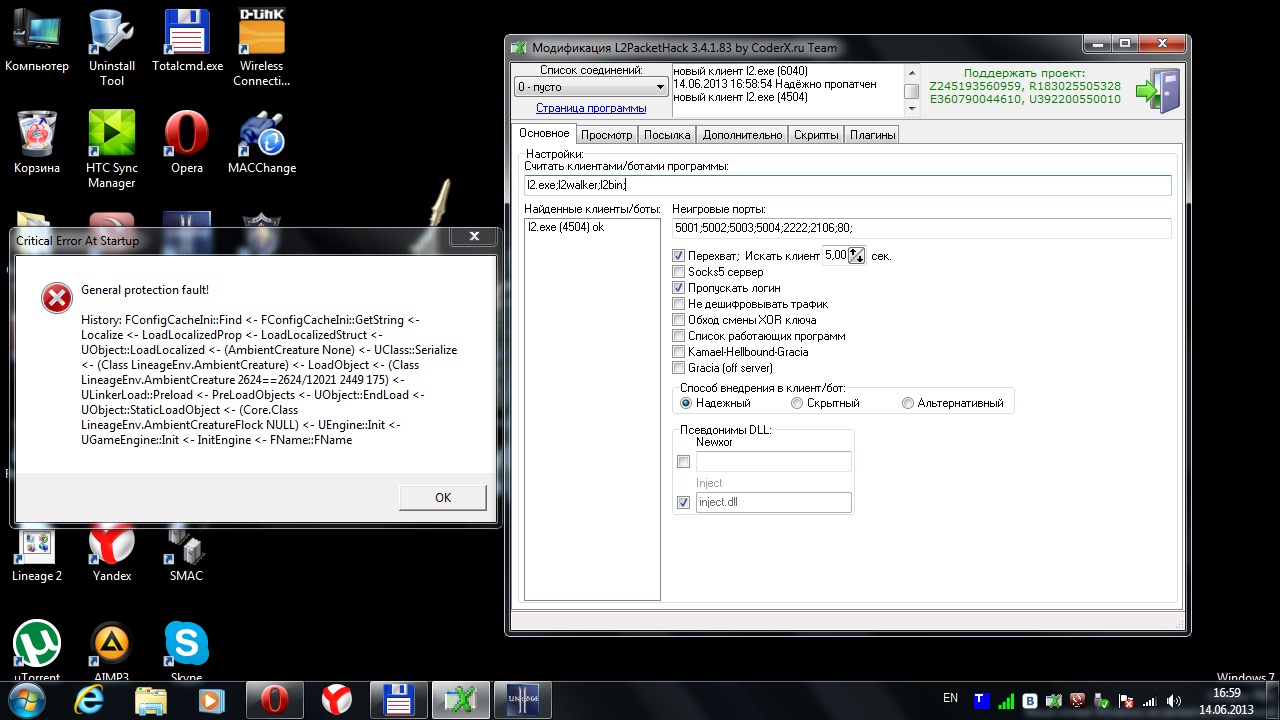The height and width of the screenshot is (720, 1280).
Task: Open Totalcmd.exe desktop shortcut
Action: click(x=187, y=35)
